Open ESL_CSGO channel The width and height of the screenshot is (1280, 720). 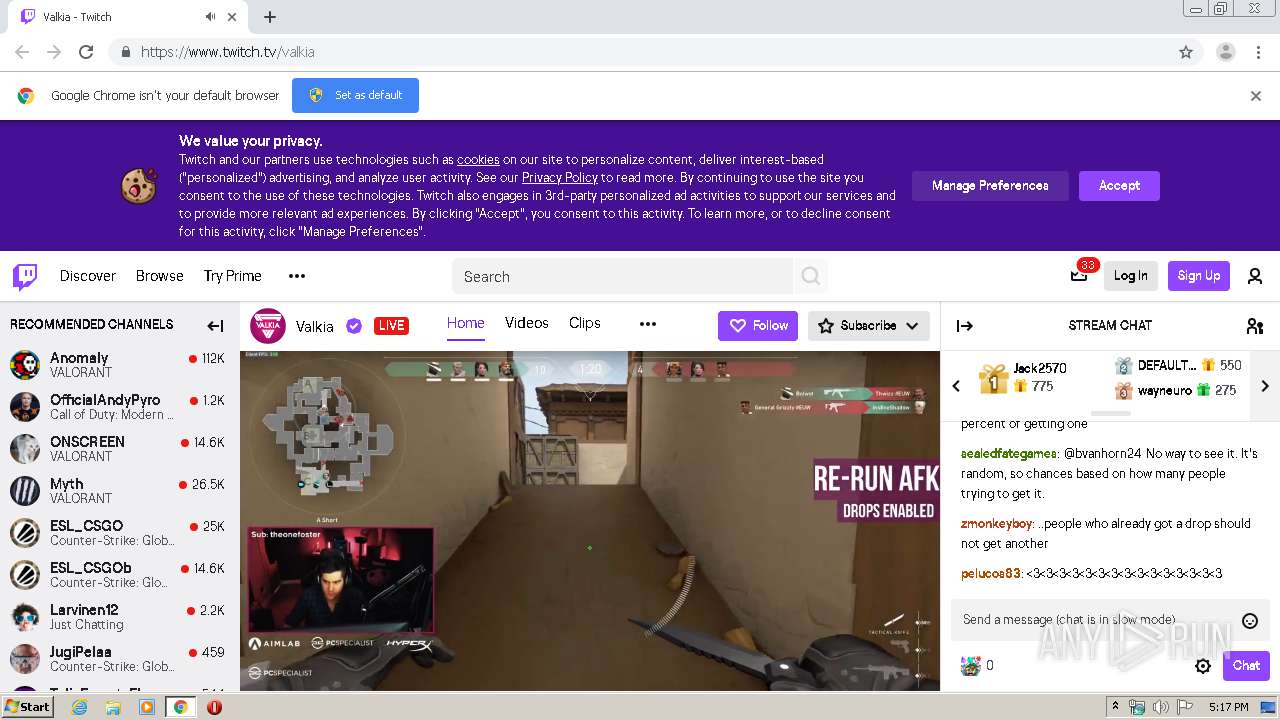[x=120, y=533]
